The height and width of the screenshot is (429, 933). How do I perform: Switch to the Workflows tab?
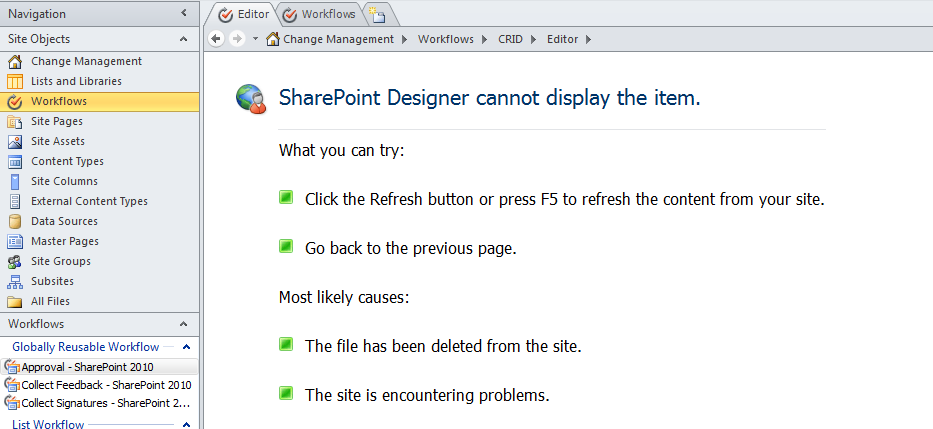point(320,15)
